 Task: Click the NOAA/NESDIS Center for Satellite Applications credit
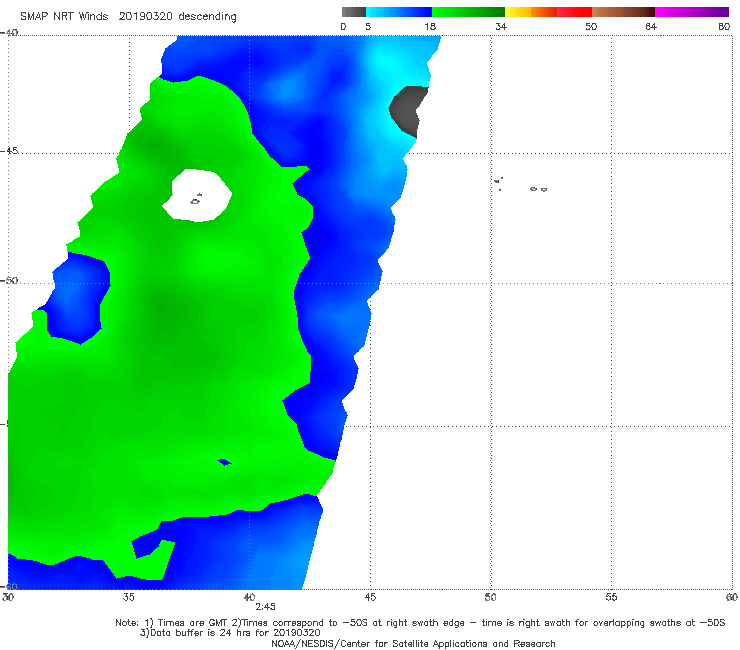[413, 644]
